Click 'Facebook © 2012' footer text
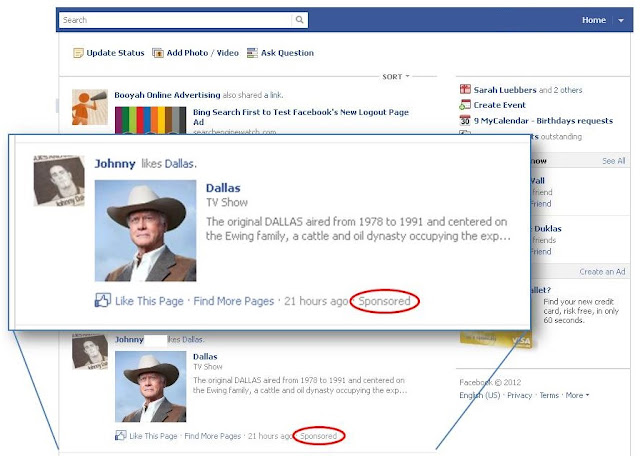The image size is (640, 456). 490,383
